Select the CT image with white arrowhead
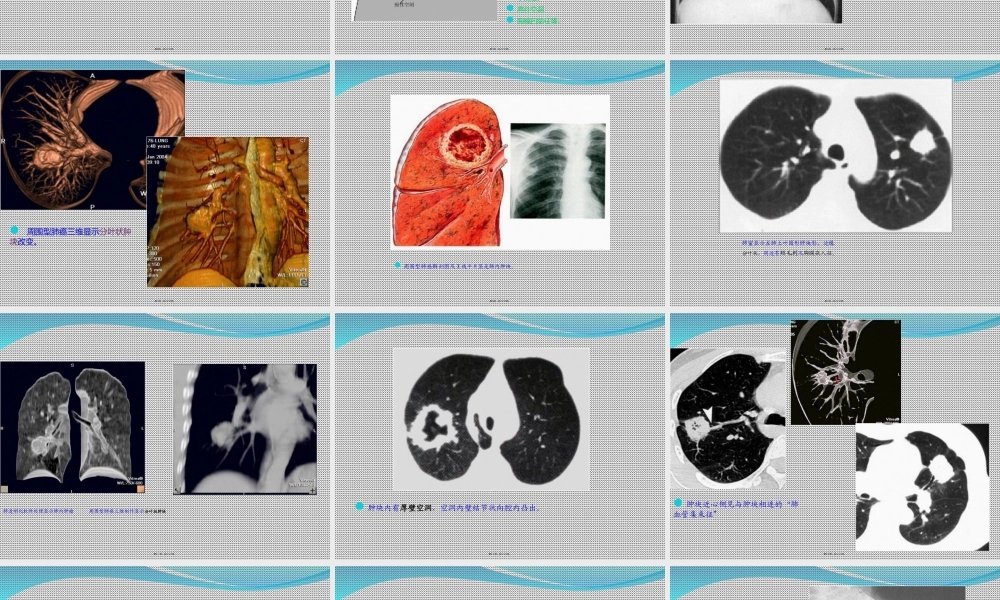 (729, 418)
